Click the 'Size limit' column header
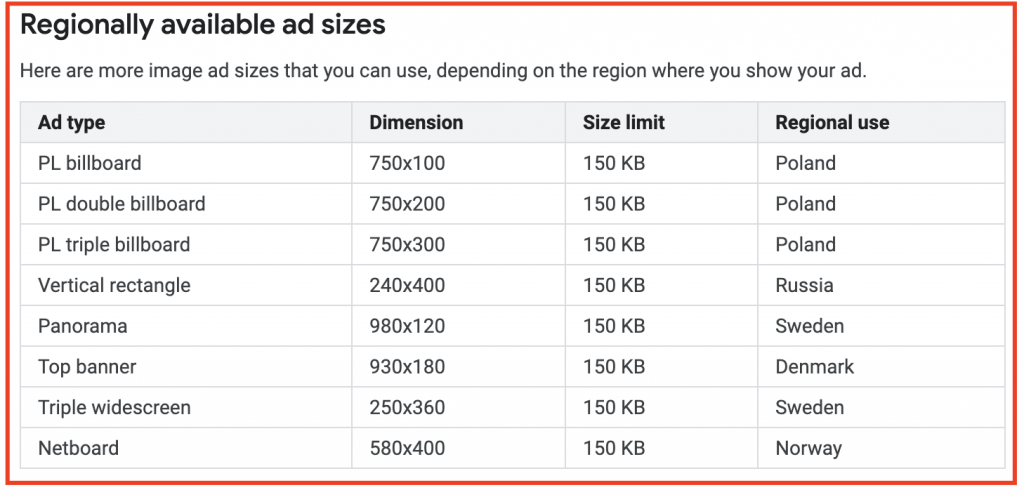 pos(624,123)
